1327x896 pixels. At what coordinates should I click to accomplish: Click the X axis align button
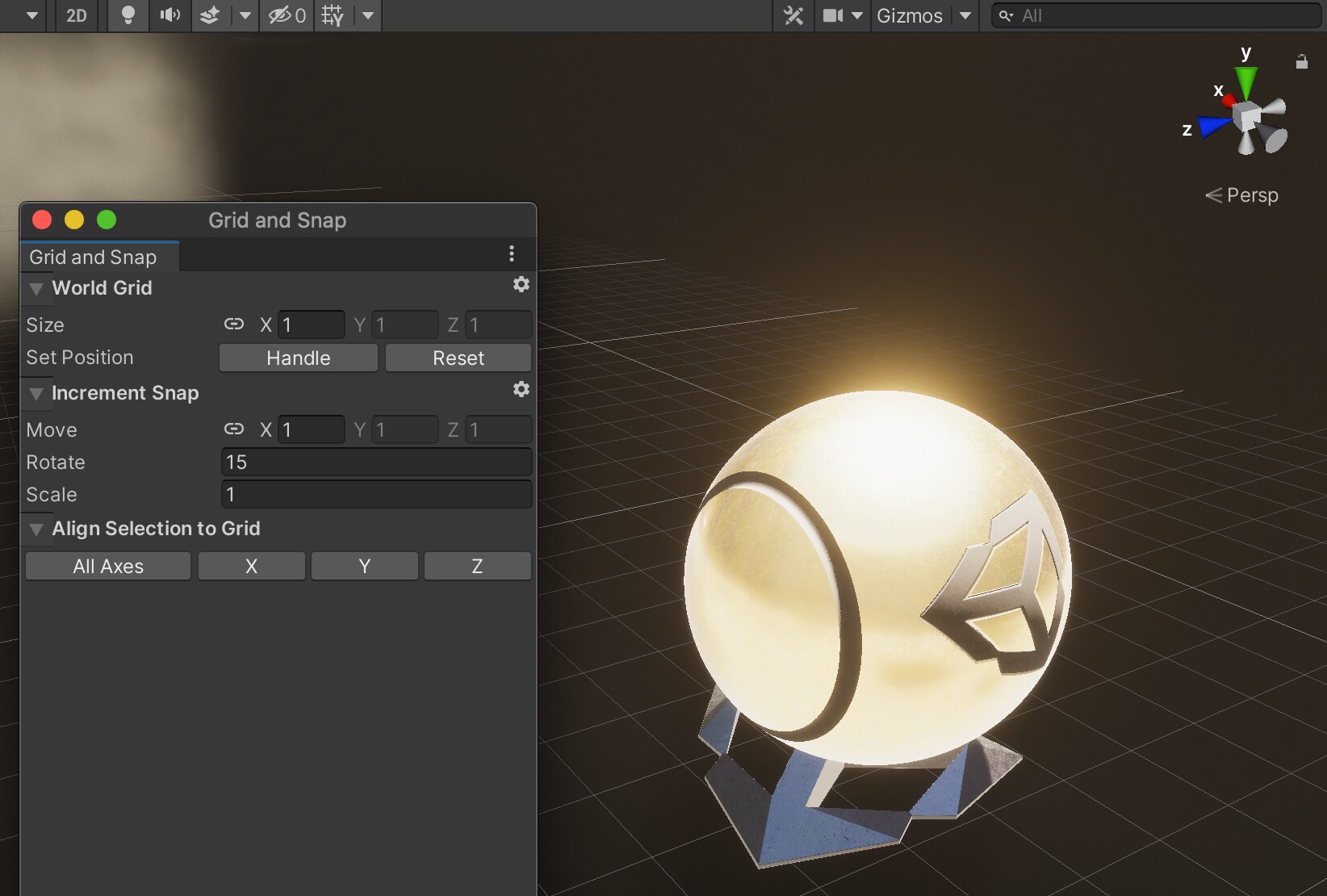[x=252, y=567]
